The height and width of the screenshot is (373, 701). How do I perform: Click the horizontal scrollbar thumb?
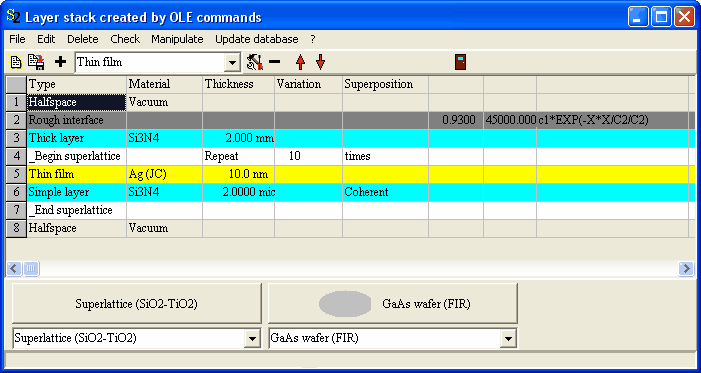pos(31,268)
